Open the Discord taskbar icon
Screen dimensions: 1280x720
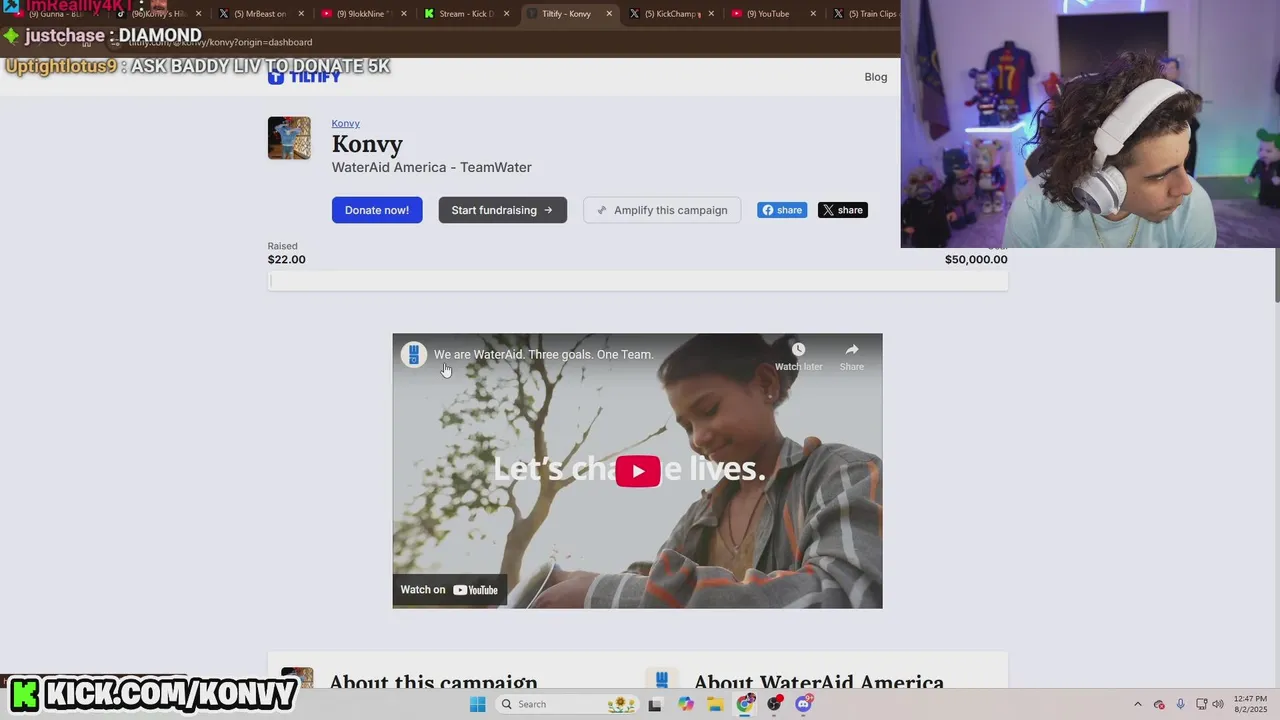coord(804,704)
